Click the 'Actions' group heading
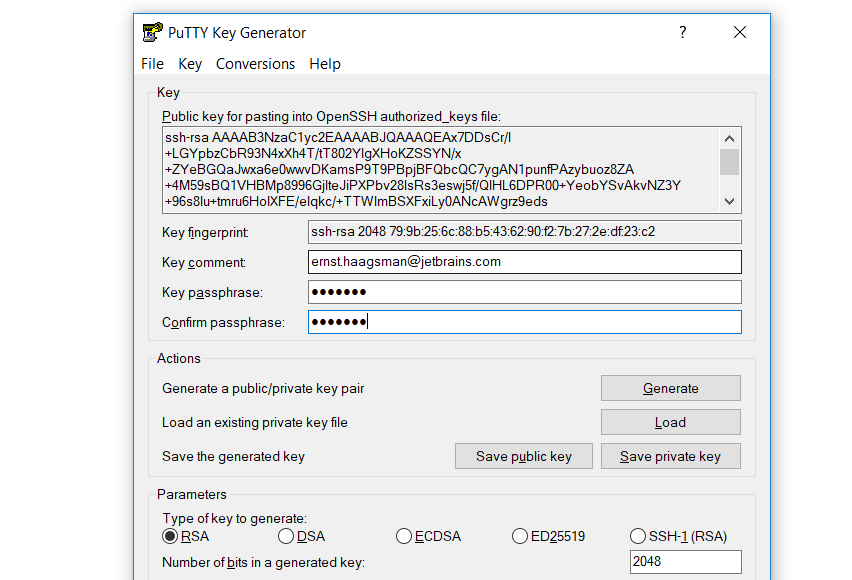Image resolution: width=852 pixels, height=580 pixels. click(179, 358)
